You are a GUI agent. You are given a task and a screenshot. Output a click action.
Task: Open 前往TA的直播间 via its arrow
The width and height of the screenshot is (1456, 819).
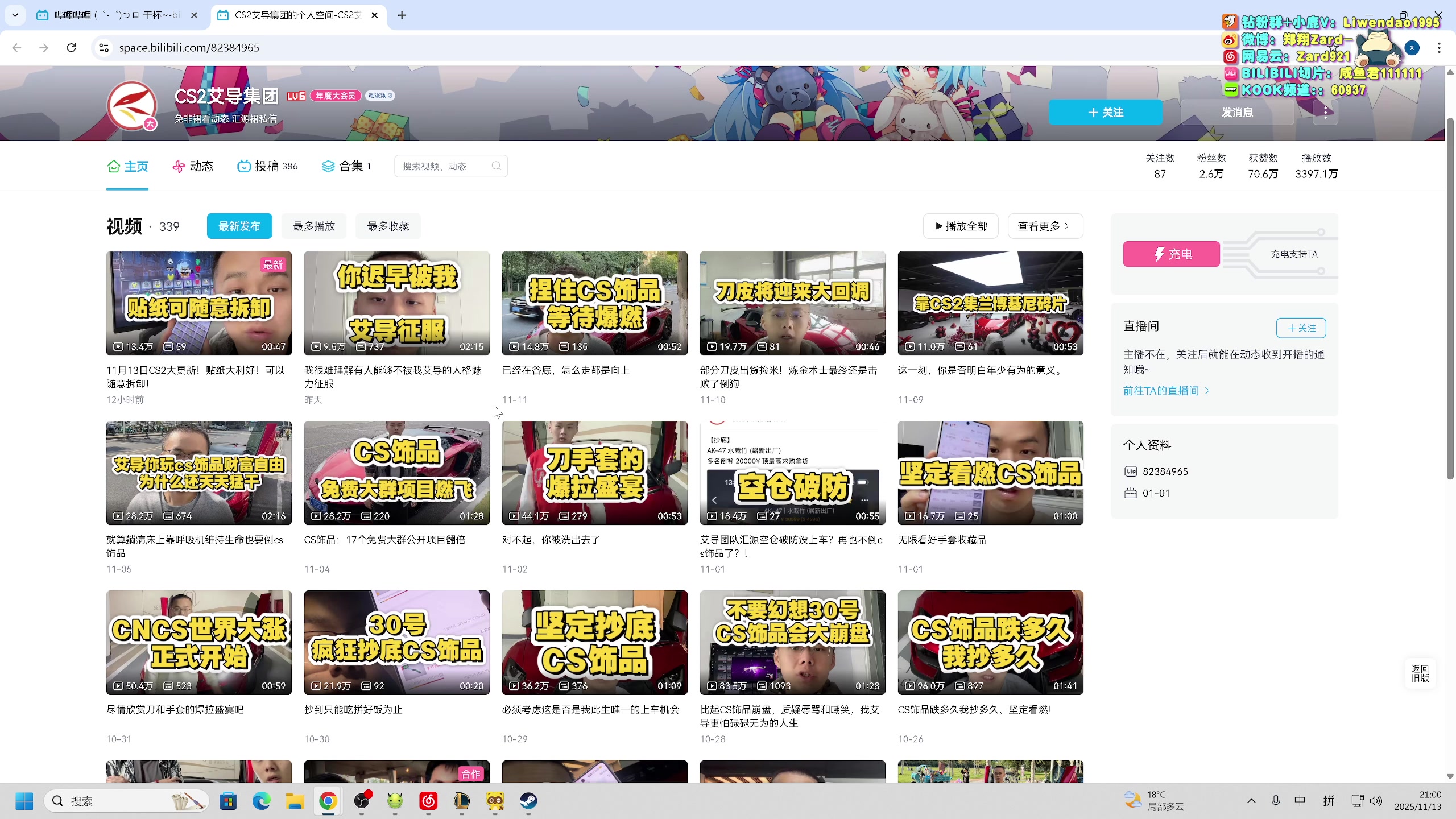point(1166,391)
